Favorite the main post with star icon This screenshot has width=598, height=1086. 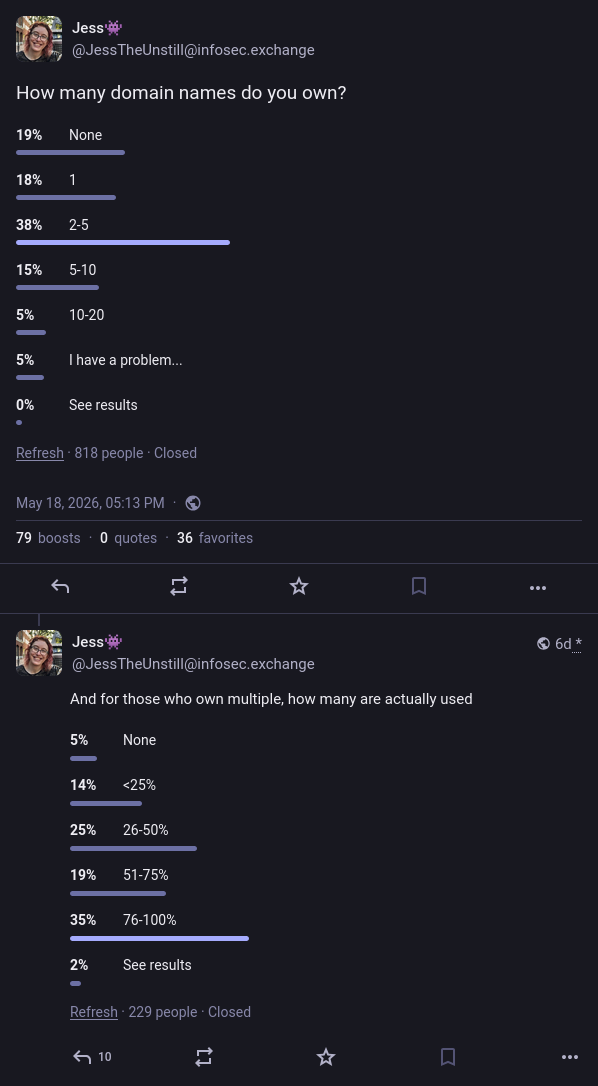coord(299,587)
